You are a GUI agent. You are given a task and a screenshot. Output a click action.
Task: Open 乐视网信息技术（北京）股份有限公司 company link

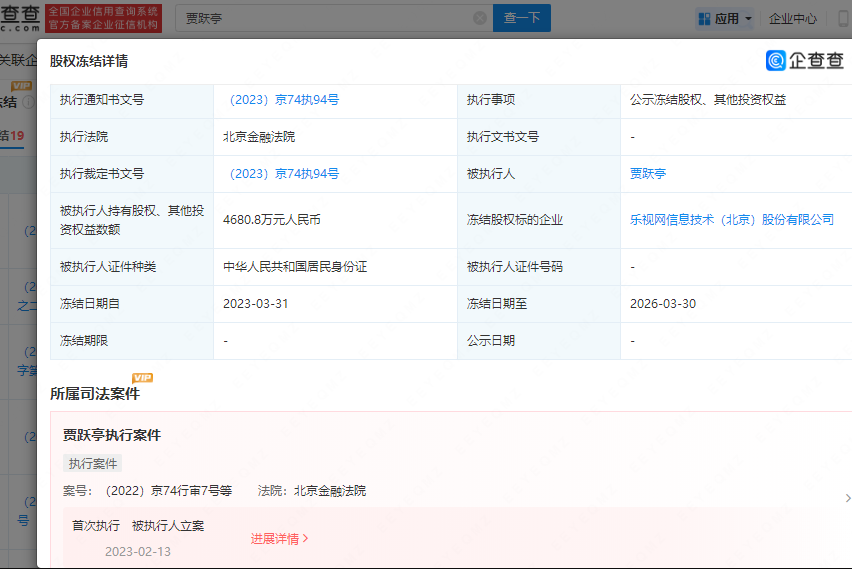(731, 220)
